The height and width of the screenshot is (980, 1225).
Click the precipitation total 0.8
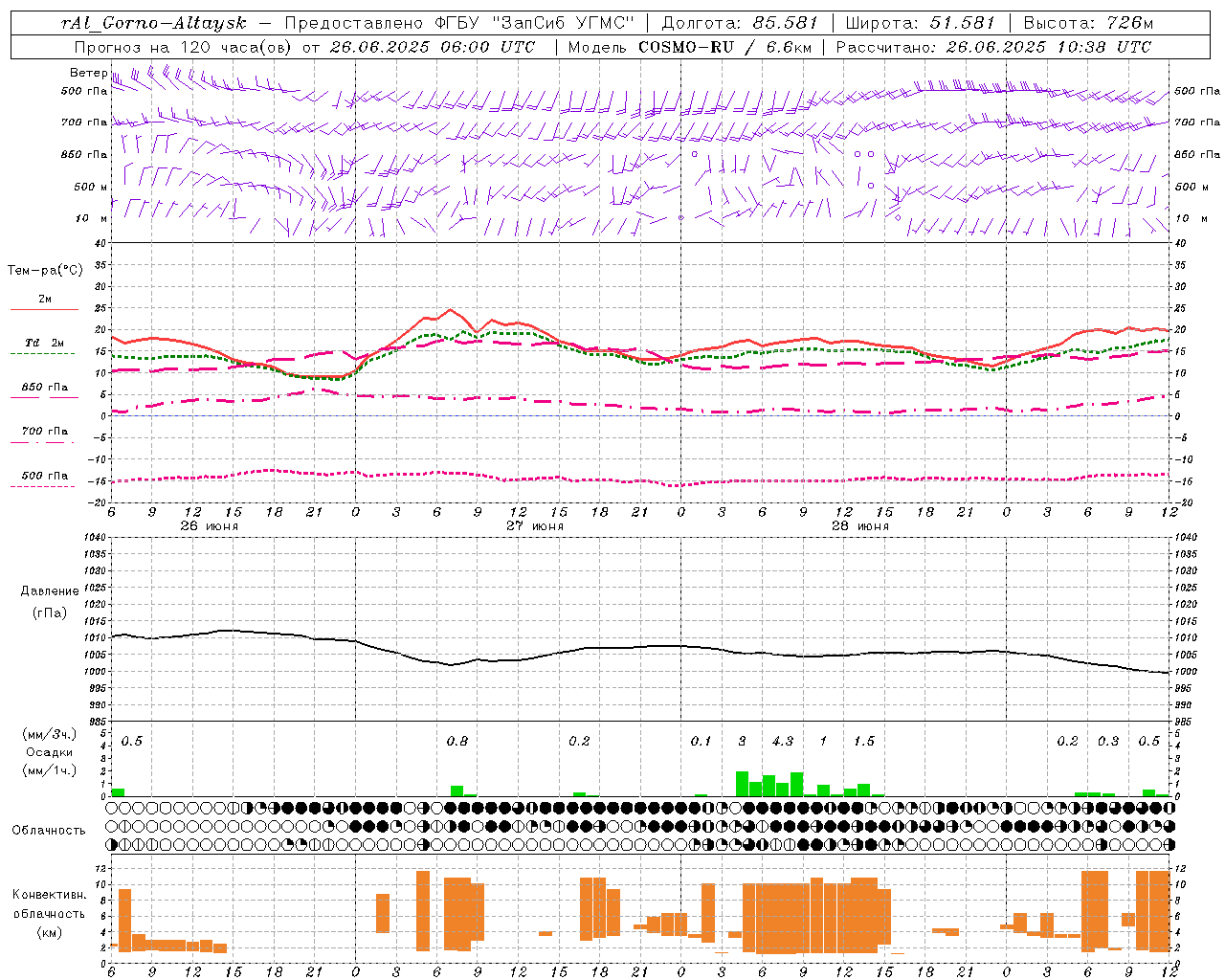point(457,741)
